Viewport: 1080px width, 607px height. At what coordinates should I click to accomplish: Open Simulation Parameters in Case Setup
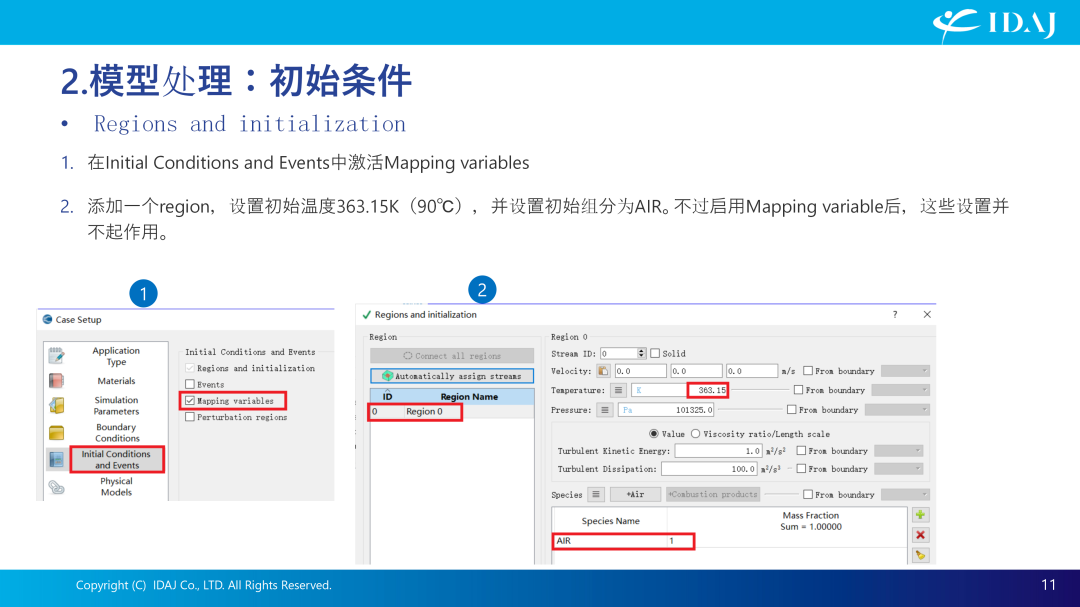116,406
